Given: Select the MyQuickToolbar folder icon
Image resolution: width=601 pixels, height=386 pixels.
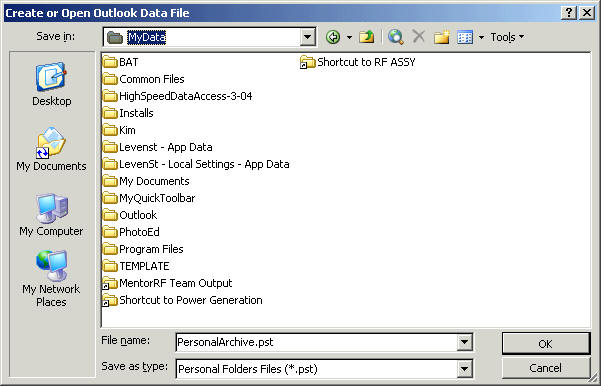Looking at the screenshot, I should [x=110, y=198].
